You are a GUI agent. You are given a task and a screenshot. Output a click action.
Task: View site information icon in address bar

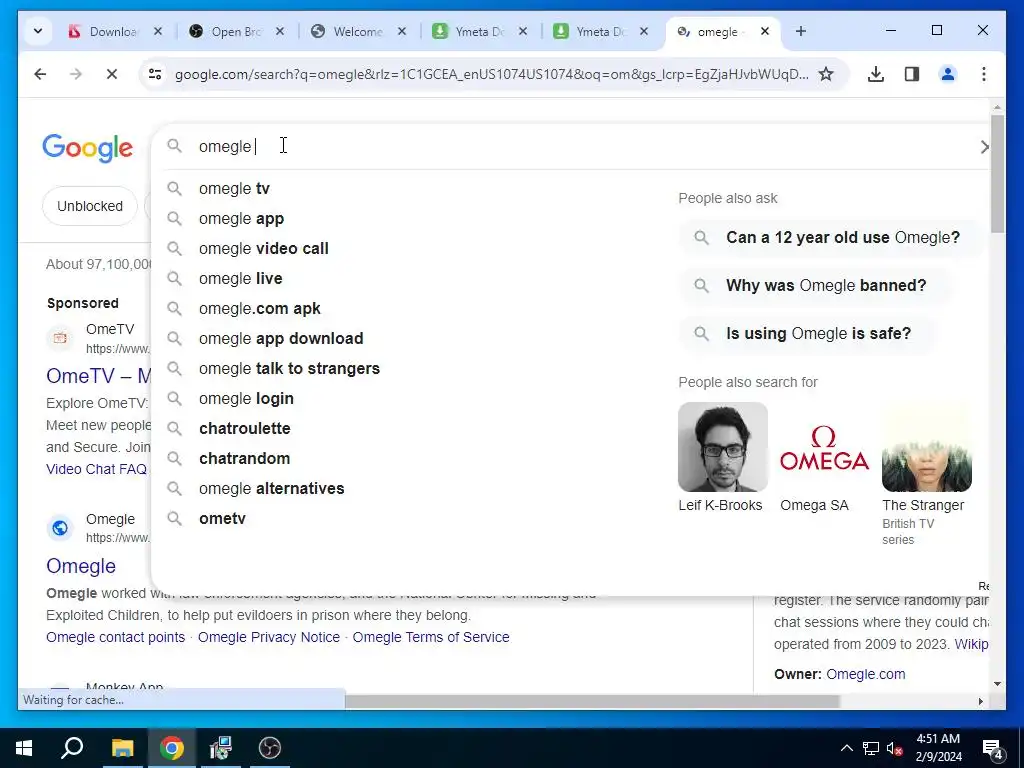pos(155,74)
